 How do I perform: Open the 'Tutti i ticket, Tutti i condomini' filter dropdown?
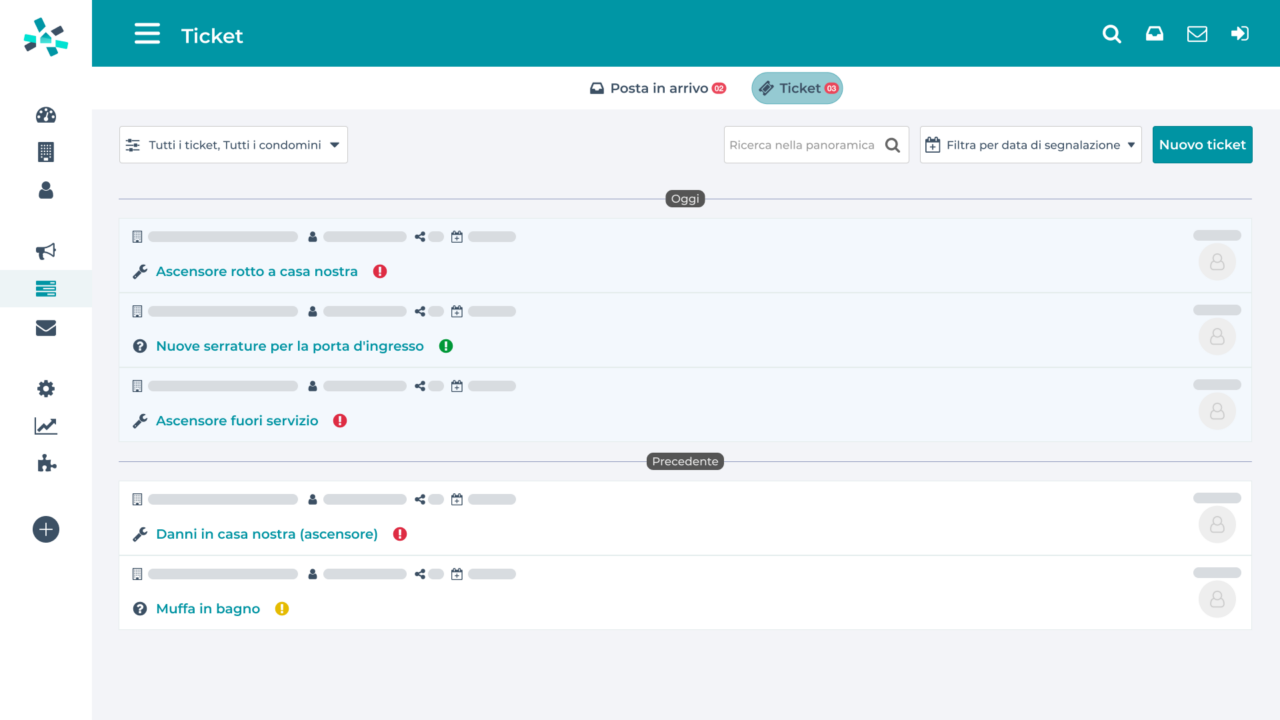233,144
